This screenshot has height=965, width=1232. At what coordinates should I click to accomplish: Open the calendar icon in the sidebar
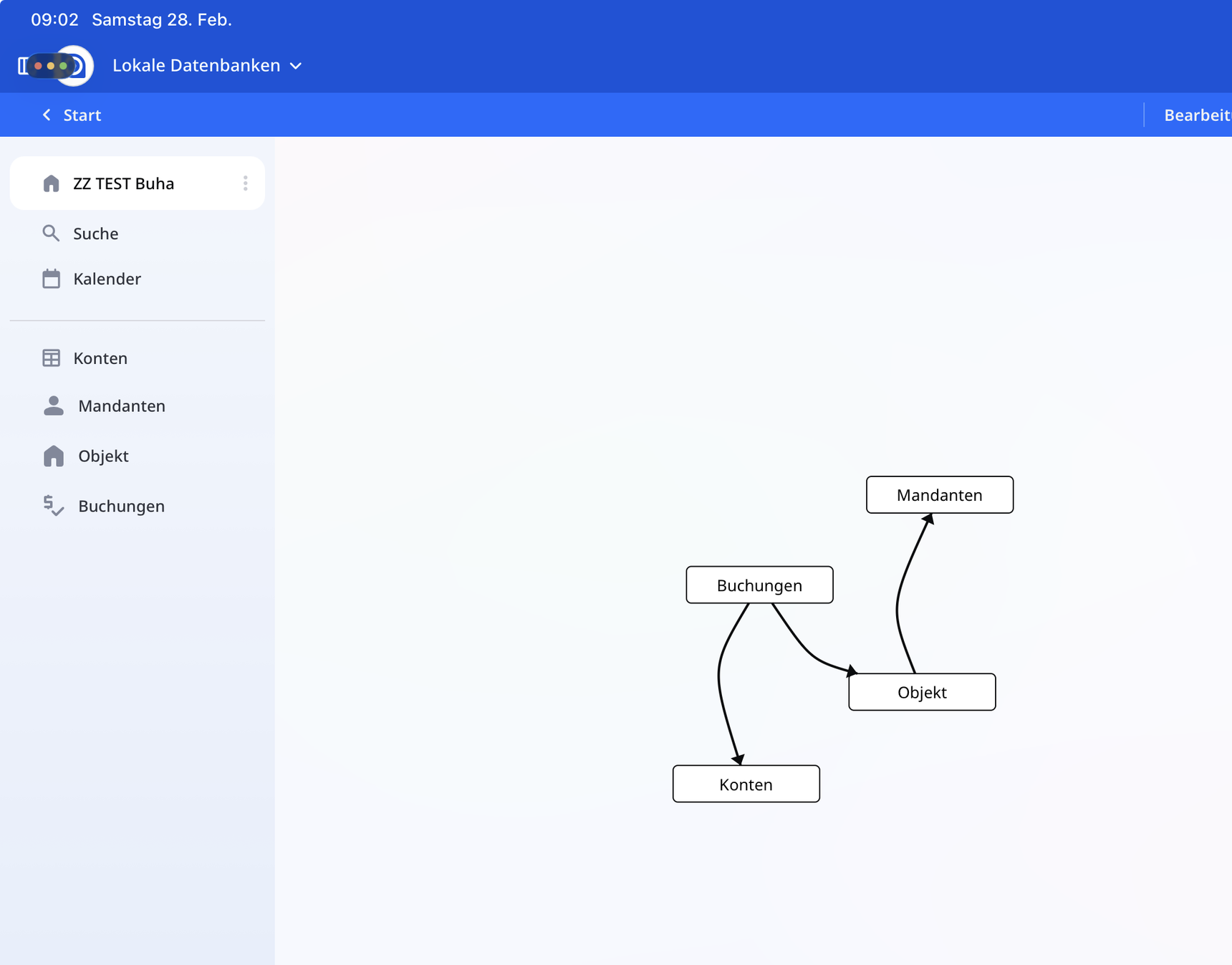(x=51, y=279)
